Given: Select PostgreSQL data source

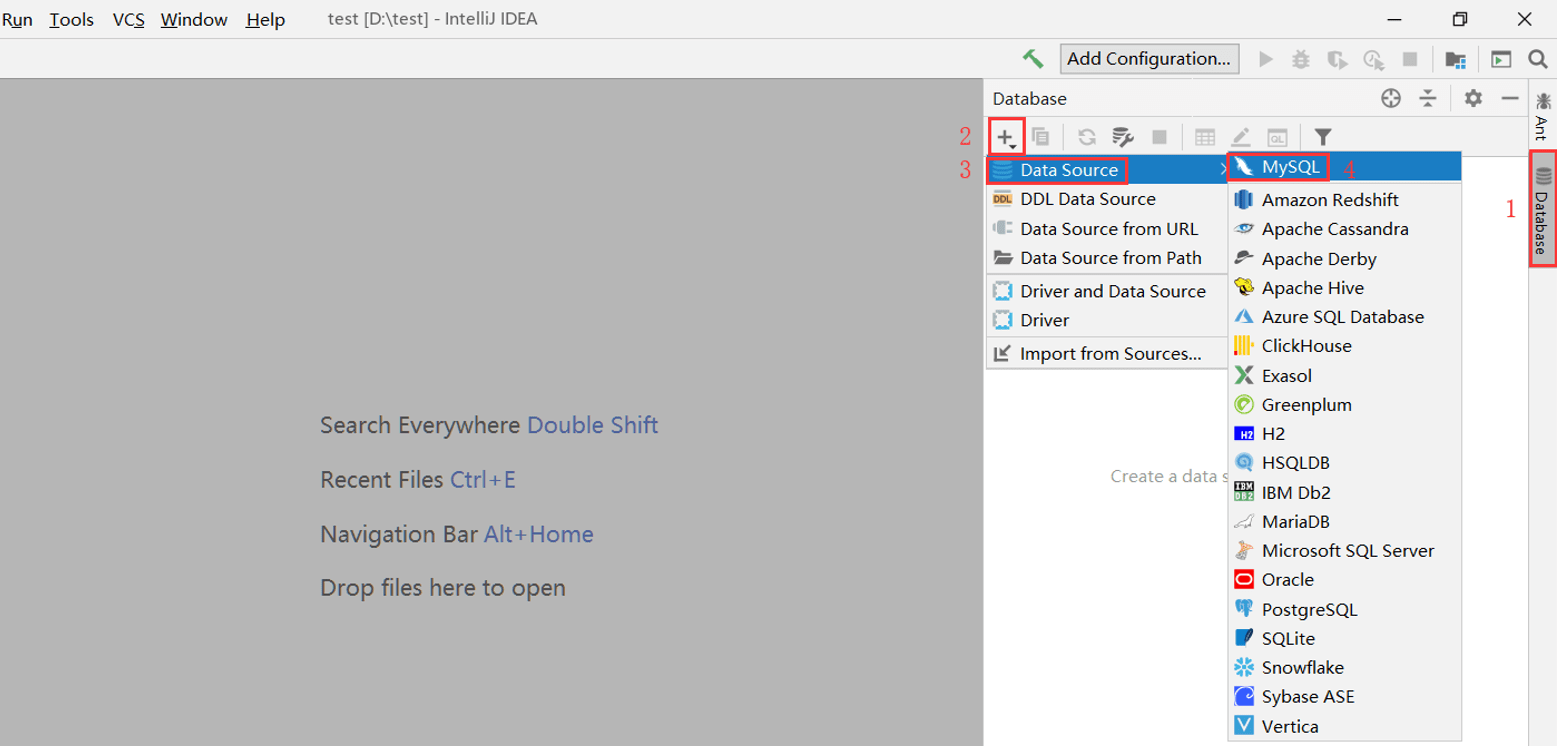Looking at the screenshot, I should 1345,609.
